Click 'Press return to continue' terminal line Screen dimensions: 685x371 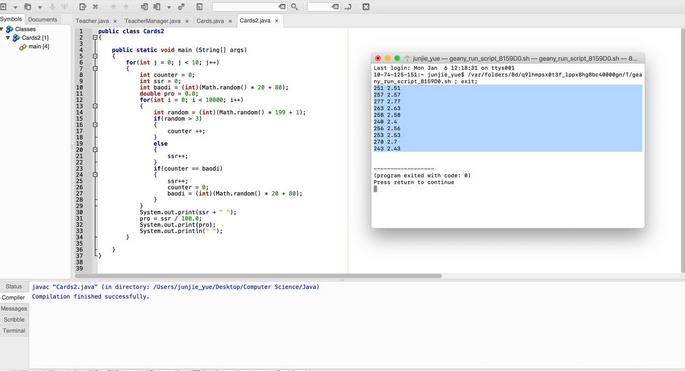click(x=414, y=182)
